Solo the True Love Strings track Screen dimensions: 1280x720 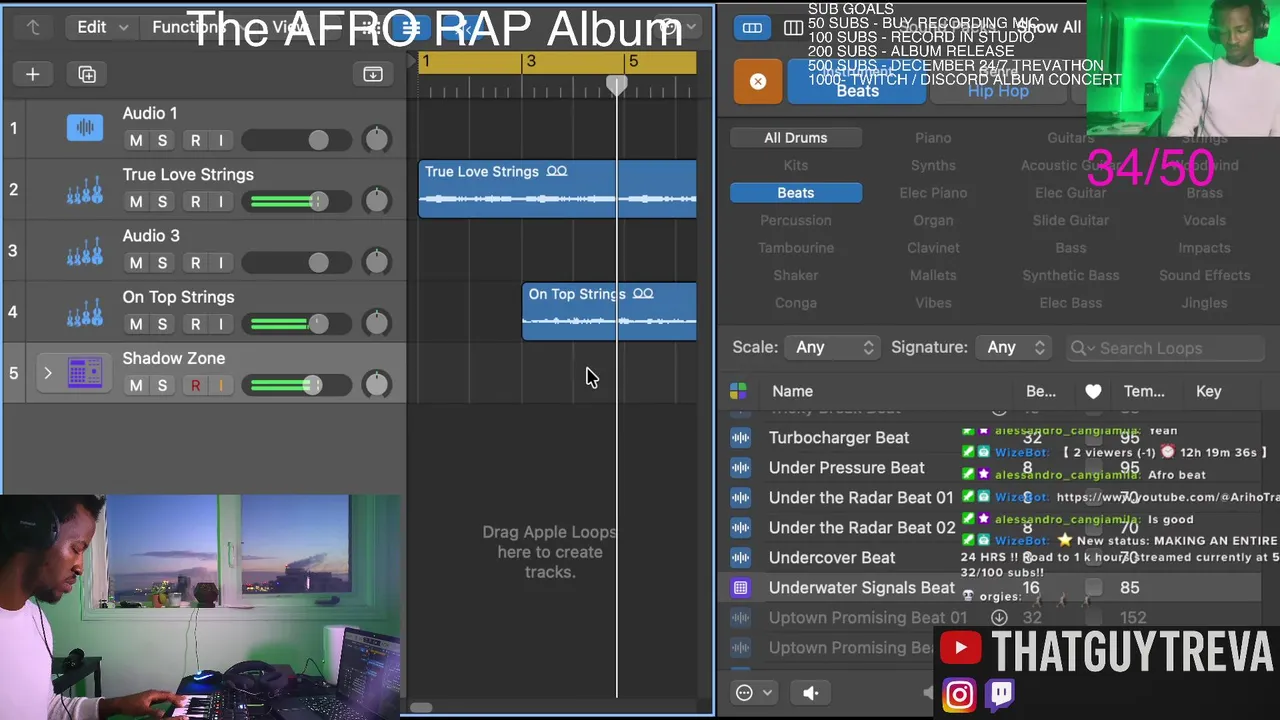click(x=162, y=201)
